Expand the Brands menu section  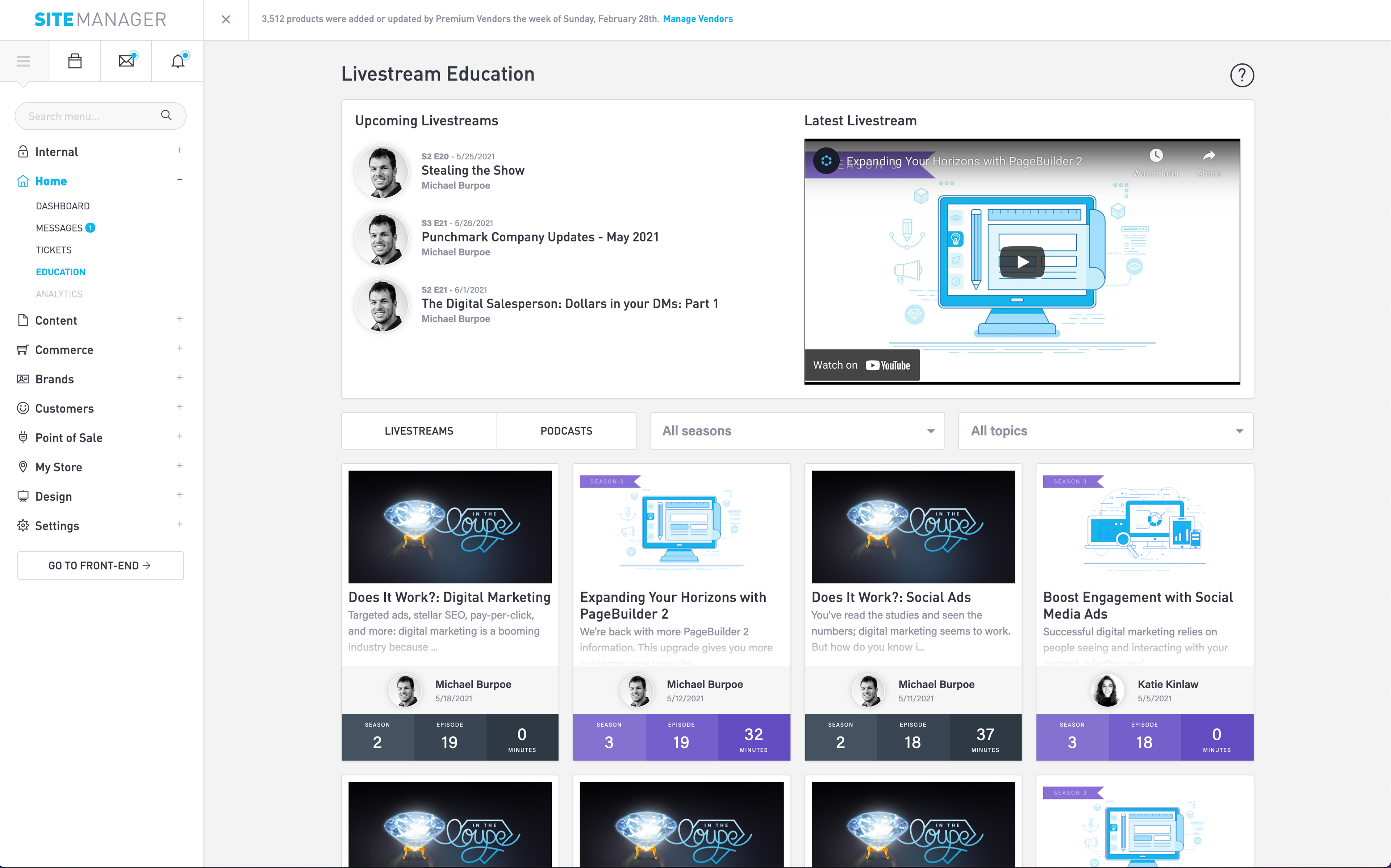[x=180, y=378]
